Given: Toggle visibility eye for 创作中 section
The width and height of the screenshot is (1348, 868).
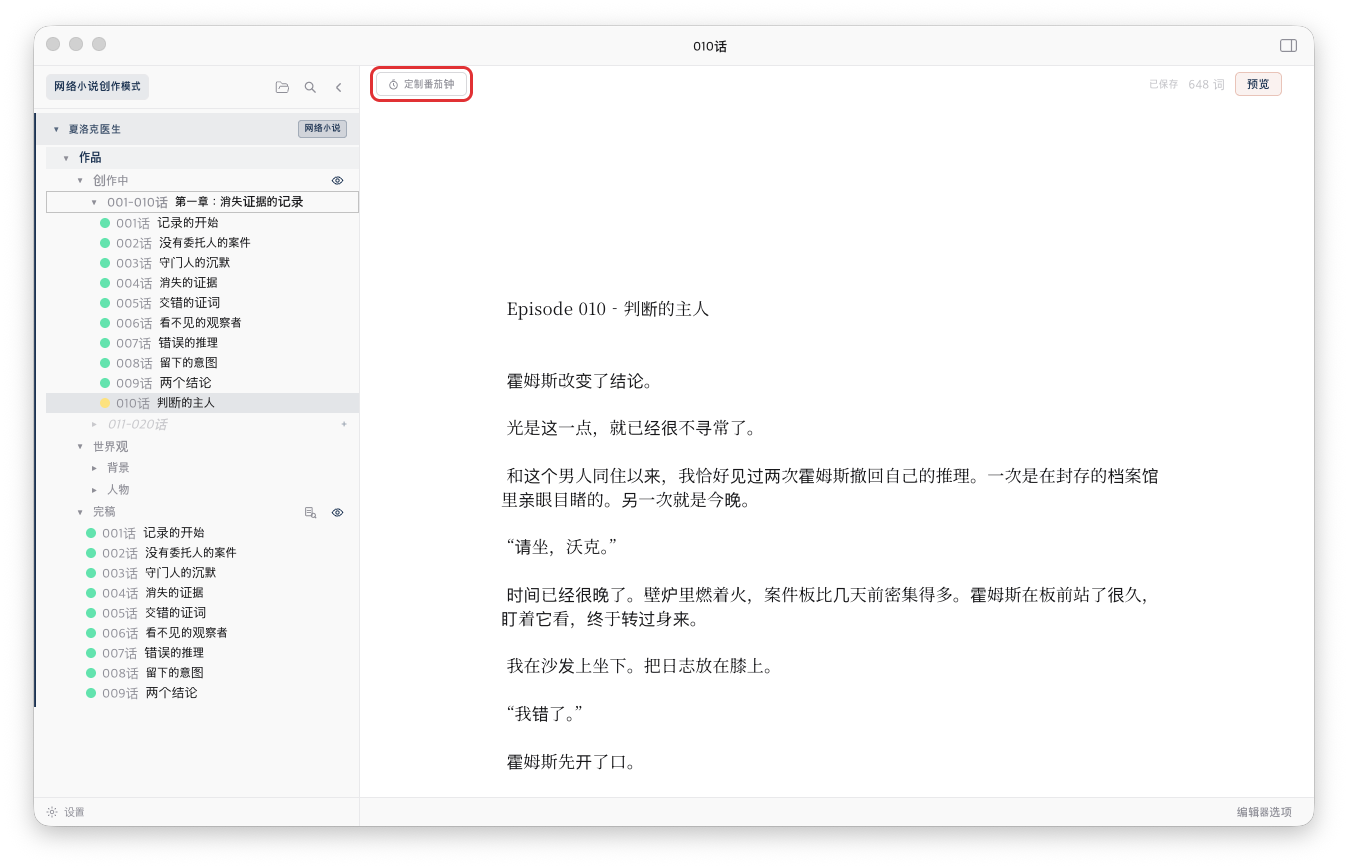Looking at the screenshot, I should 337,181.
